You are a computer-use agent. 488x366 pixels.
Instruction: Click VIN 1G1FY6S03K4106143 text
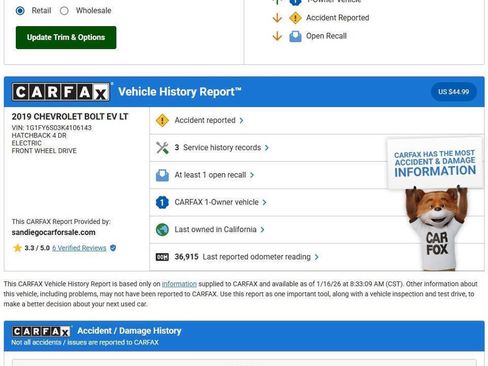(52, 128)
